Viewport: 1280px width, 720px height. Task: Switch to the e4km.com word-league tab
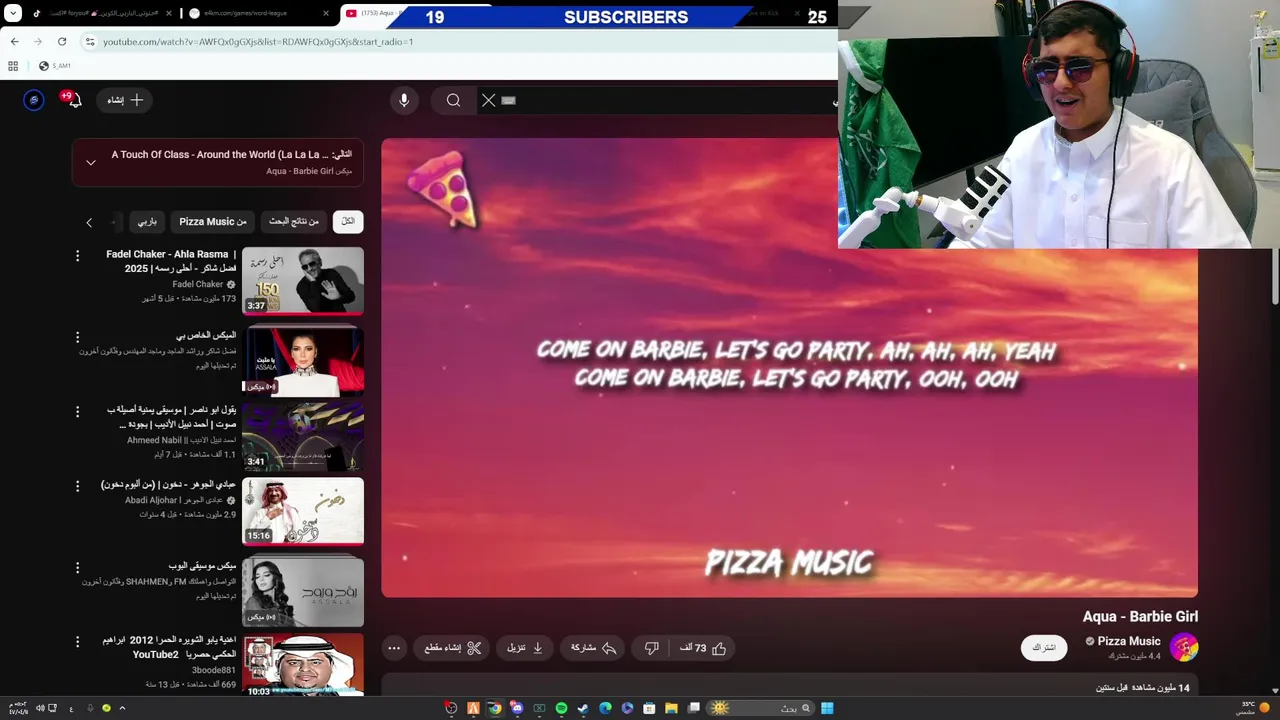click(x=259, y=13)
